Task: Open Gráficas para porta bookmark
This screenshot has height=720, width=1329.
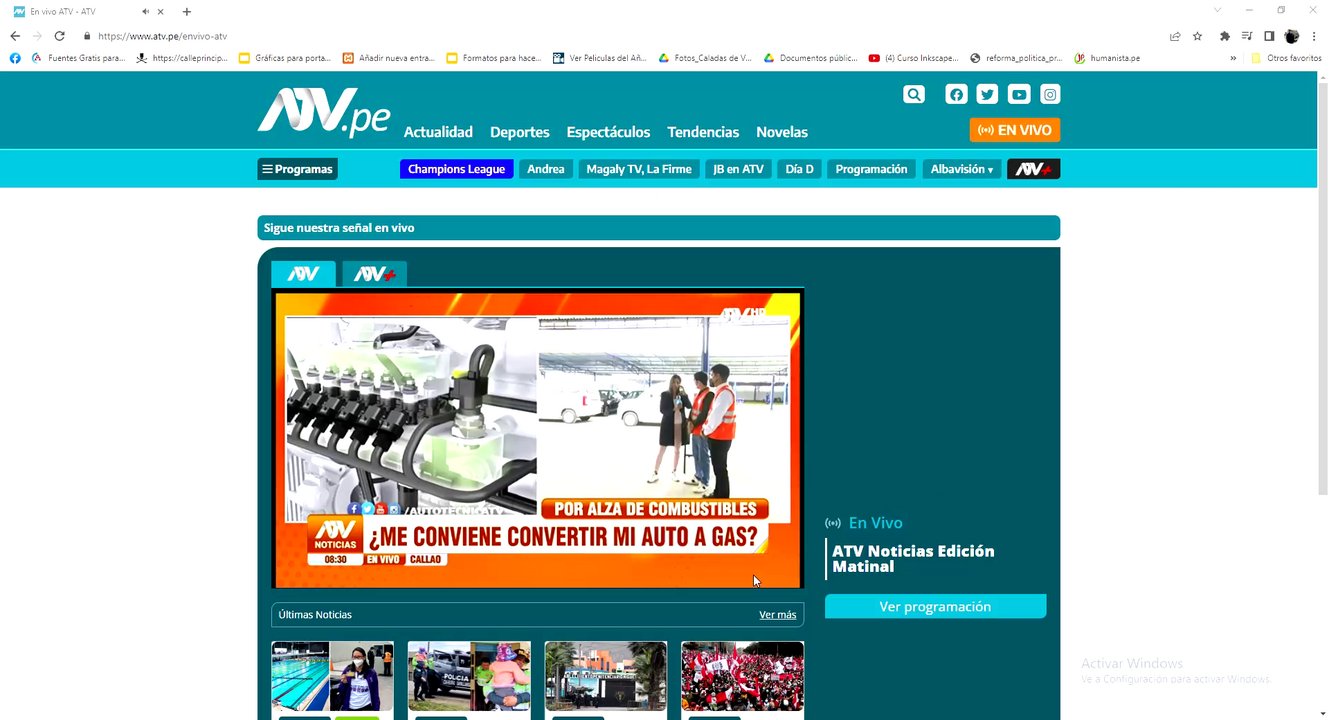Action: tap(285, 58)
